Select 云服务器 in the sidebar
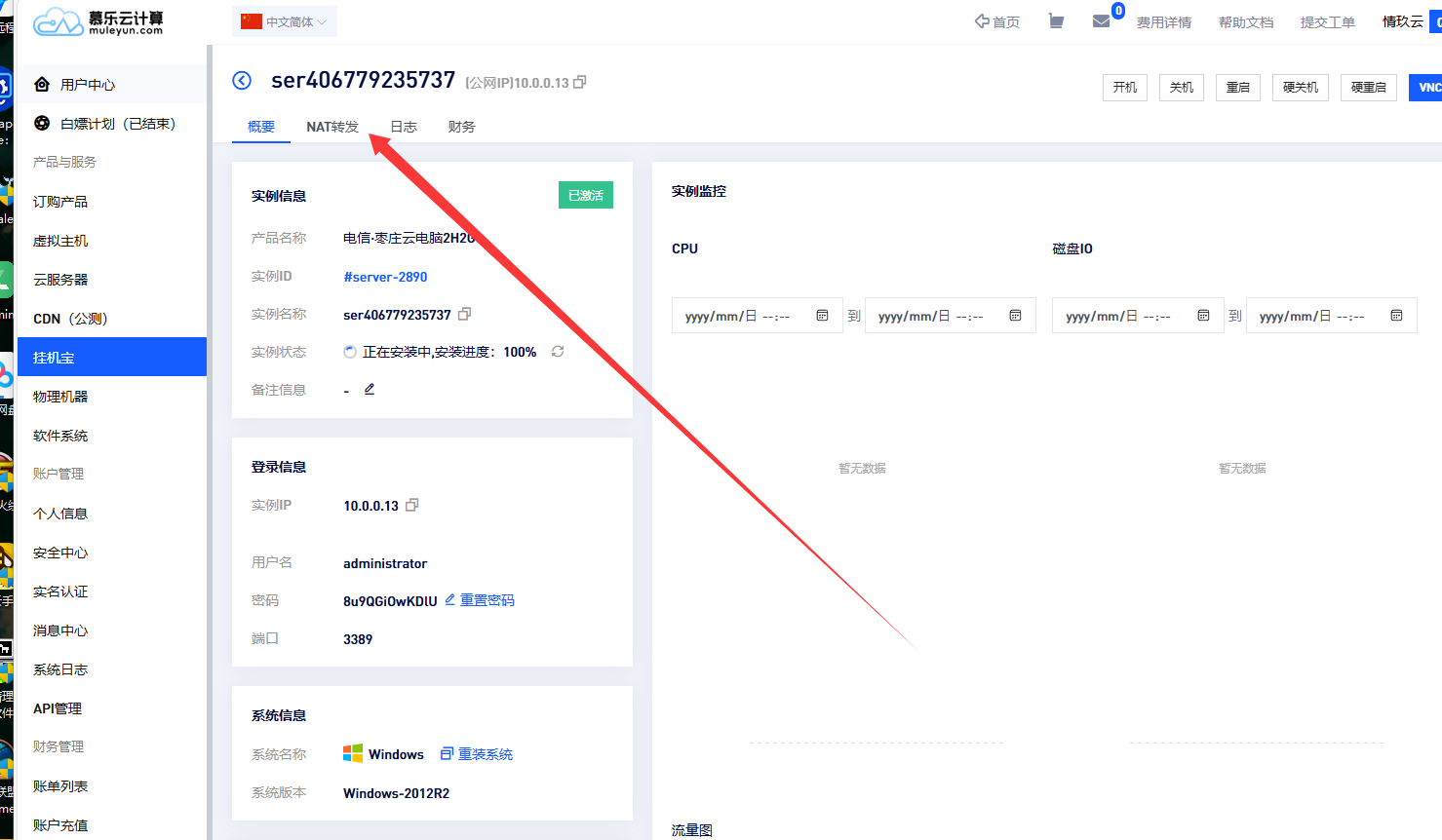Image resolution: width=1442 pixels, height=840 pixels. [60, 280]
